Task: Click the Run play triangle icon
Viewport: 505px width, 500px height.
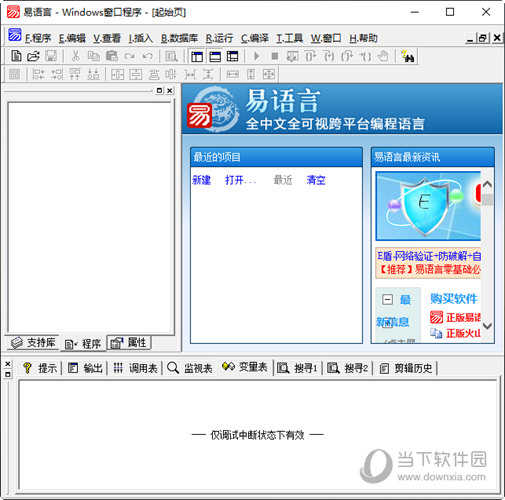Action: tap(256, 56)
